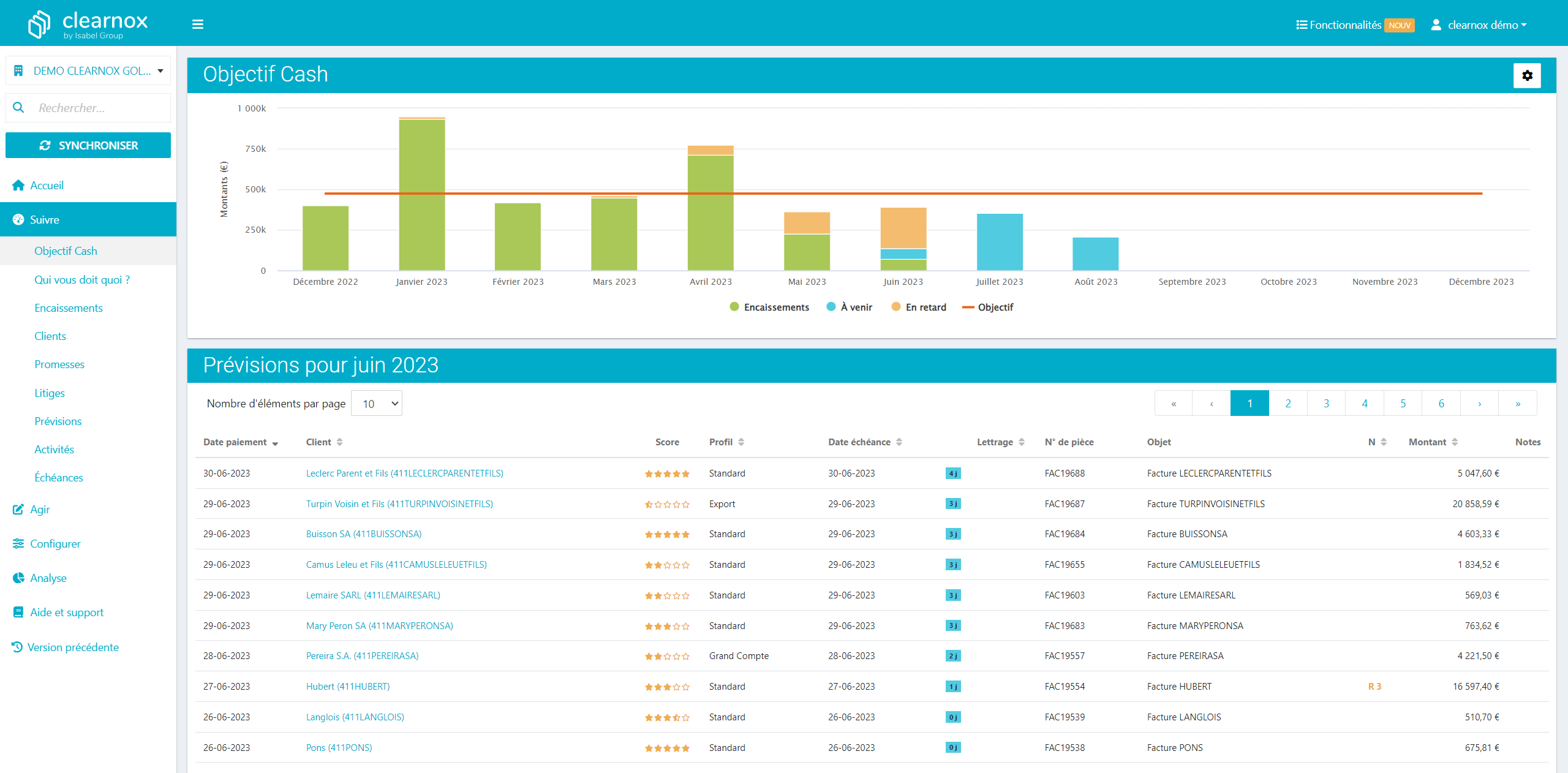Navigate to Prévisions in sidebar
This screenshot has height=773, width=1568.
(57, 421)
